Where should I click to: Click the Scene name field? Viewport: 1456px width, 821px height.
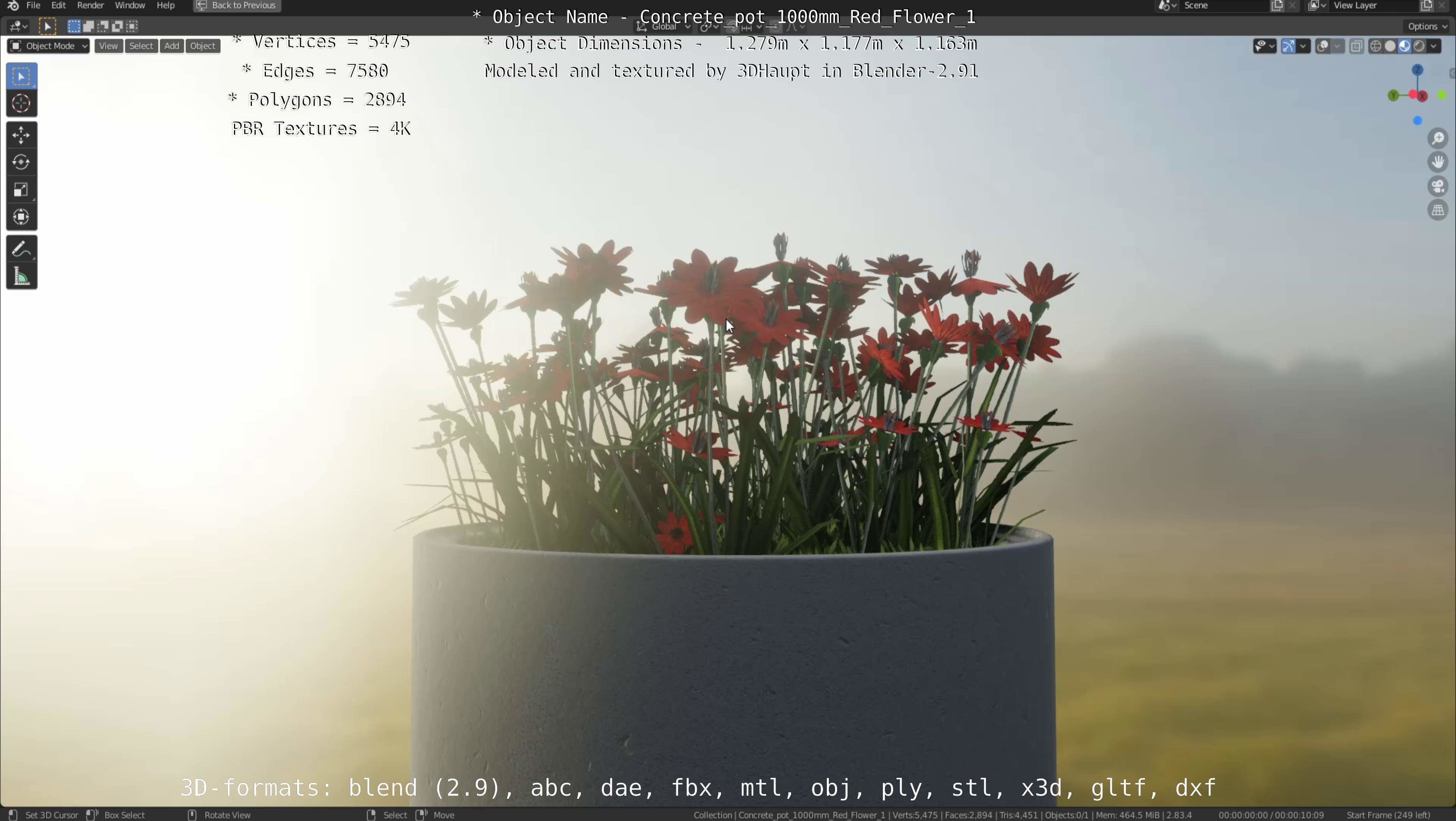point(1224,6)
